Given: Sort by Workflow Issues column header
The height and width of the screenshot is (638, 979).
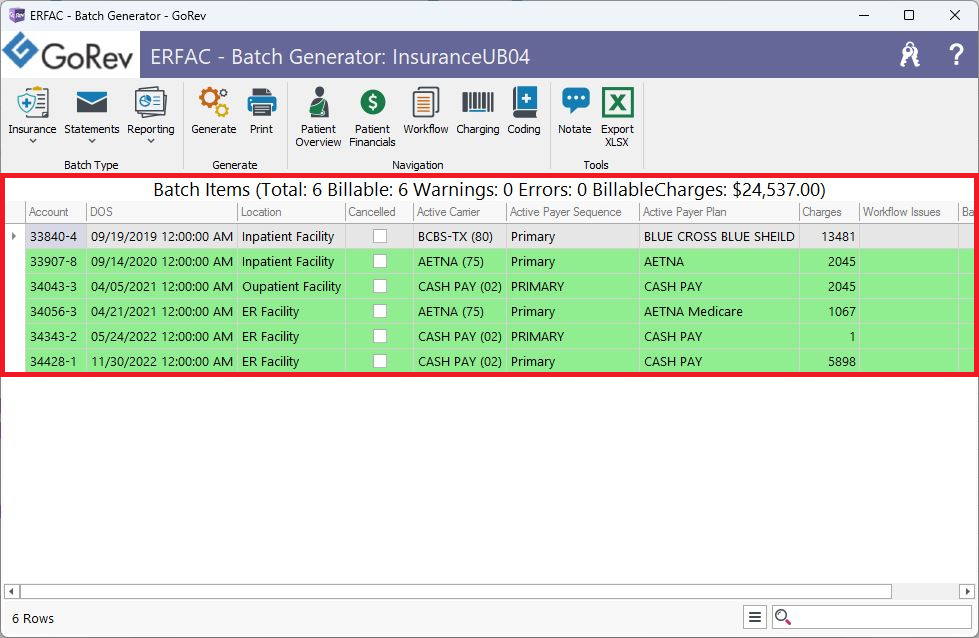Looking at the screenshot, I should pos(909,212).
